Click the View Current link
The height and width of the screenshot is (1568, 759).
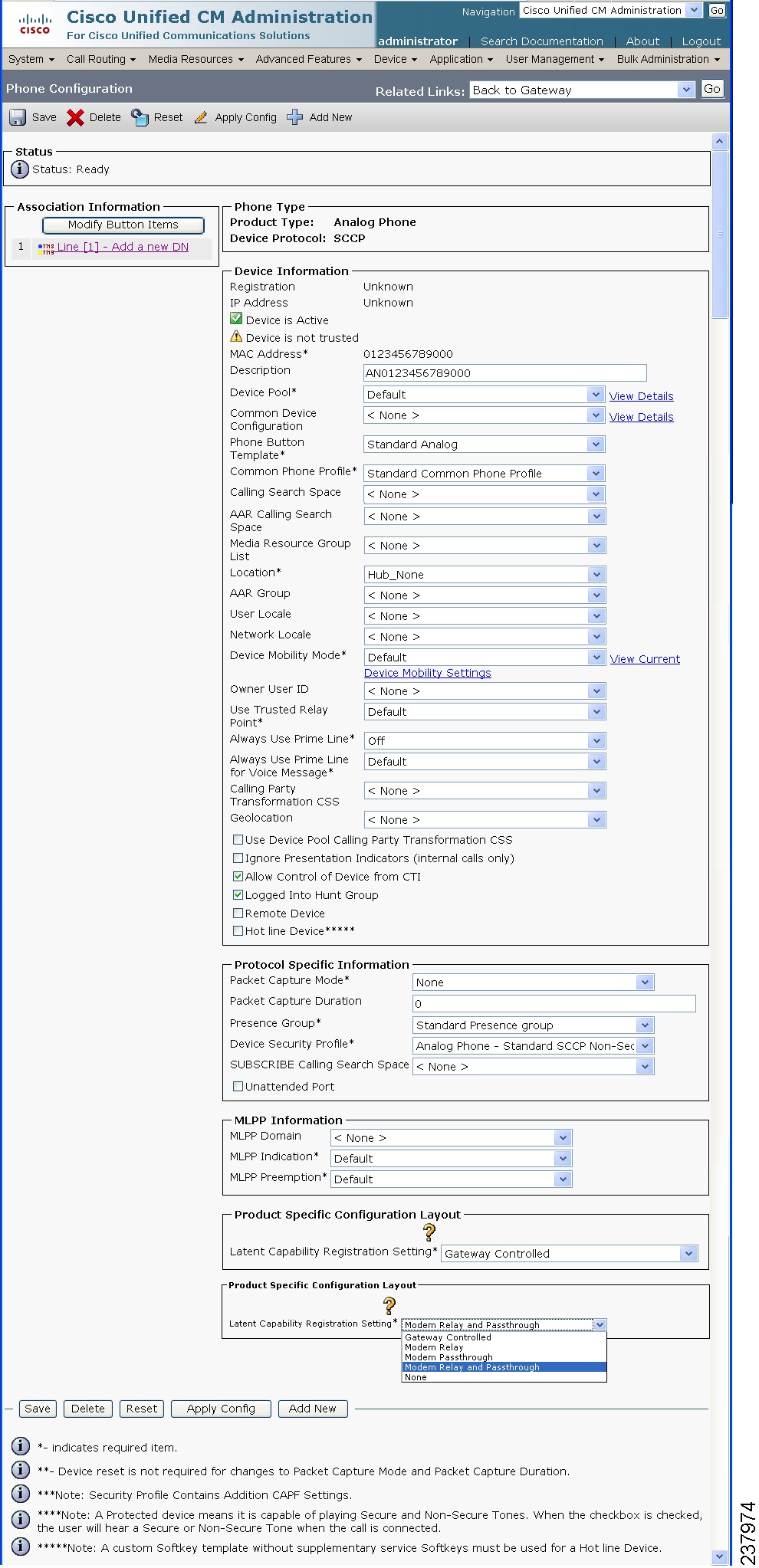click(x=645, y=659)
